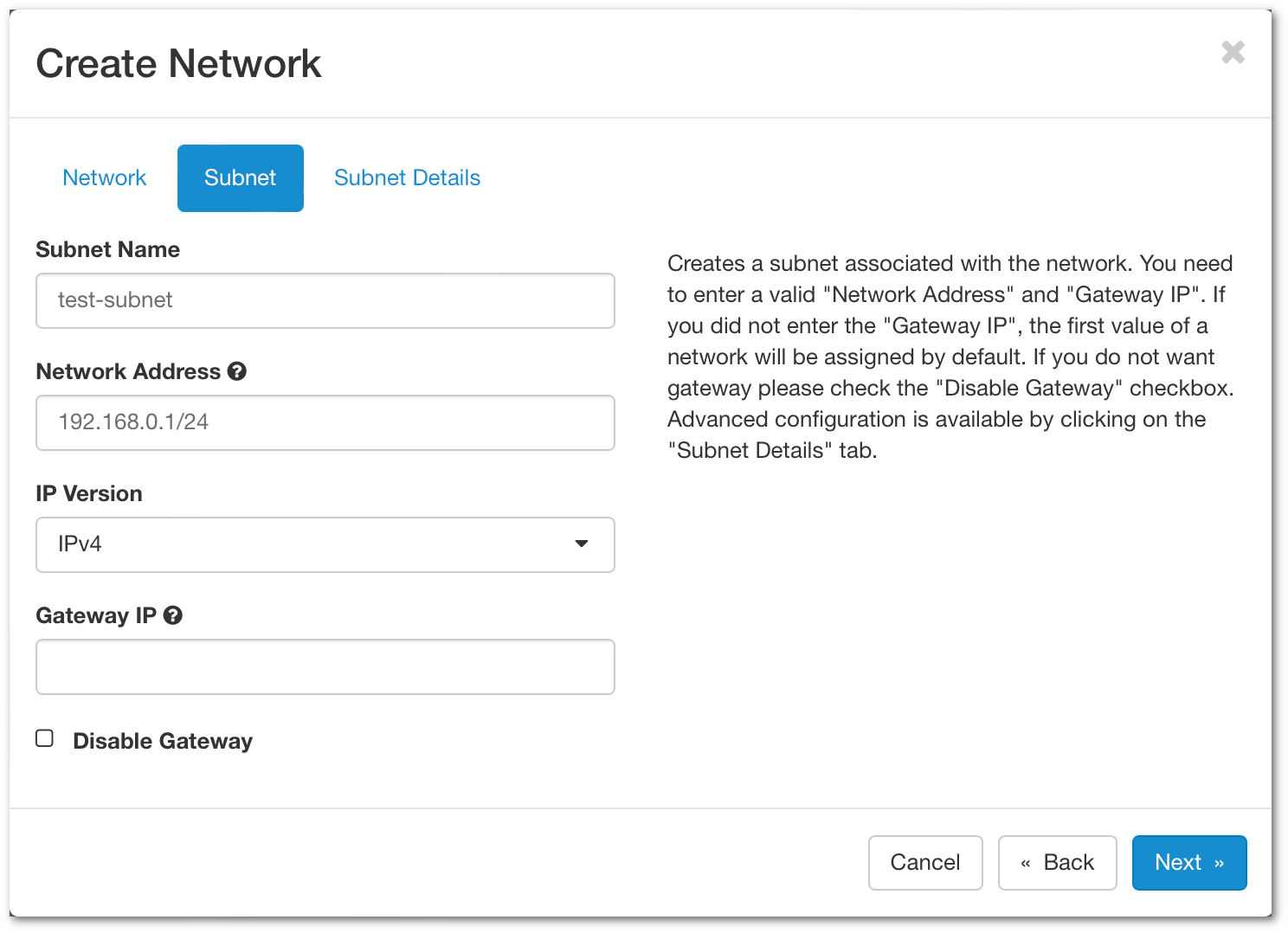Focus the empty Gateway IP field

(325, 666)
